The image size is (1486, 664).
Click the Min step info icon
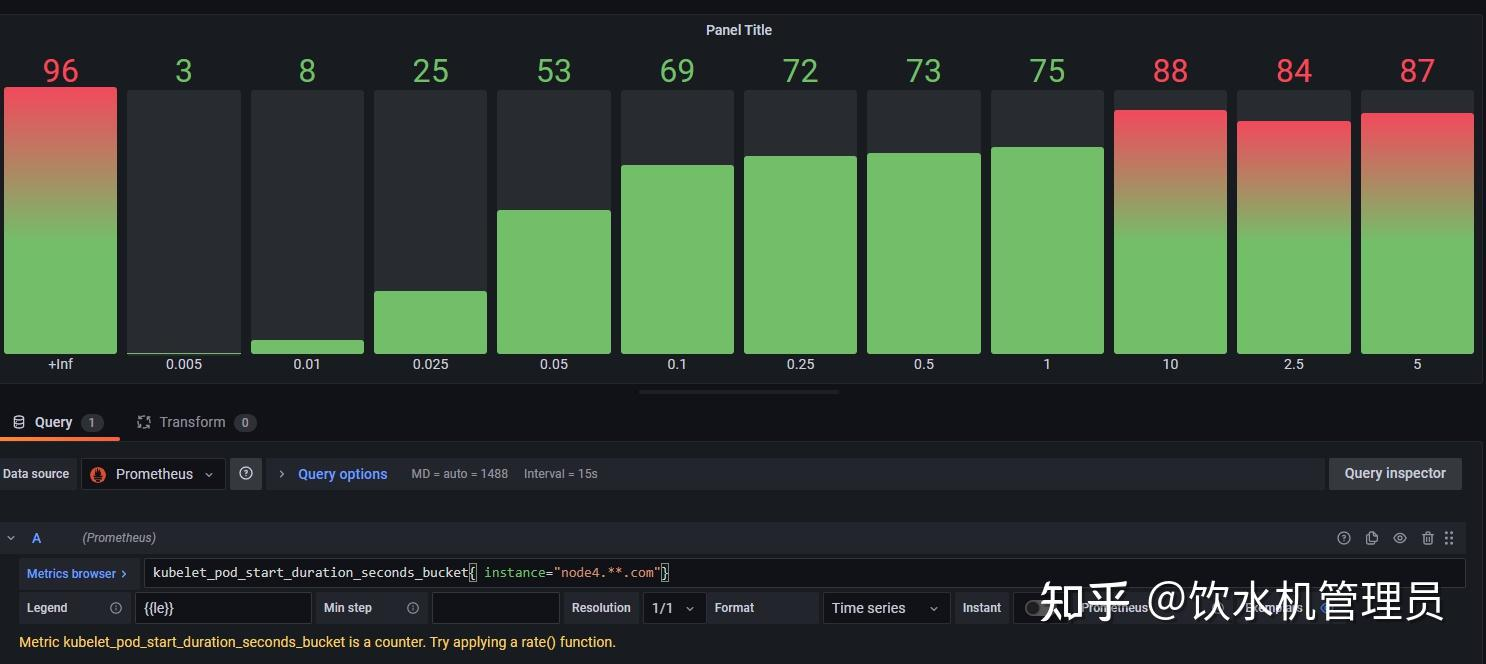413,608
